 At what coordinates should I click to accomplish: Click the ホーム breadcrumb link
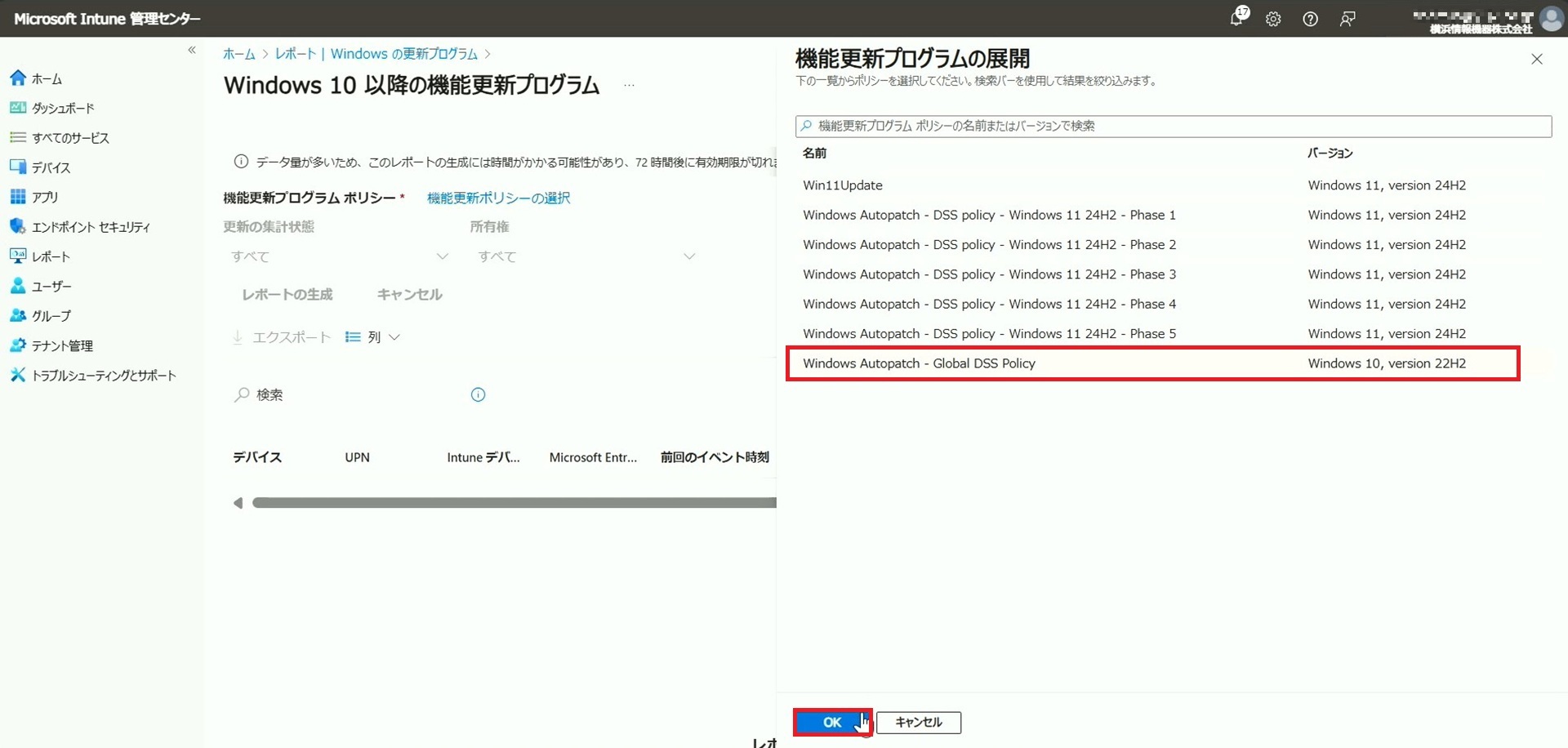click(x=239, y=54)
